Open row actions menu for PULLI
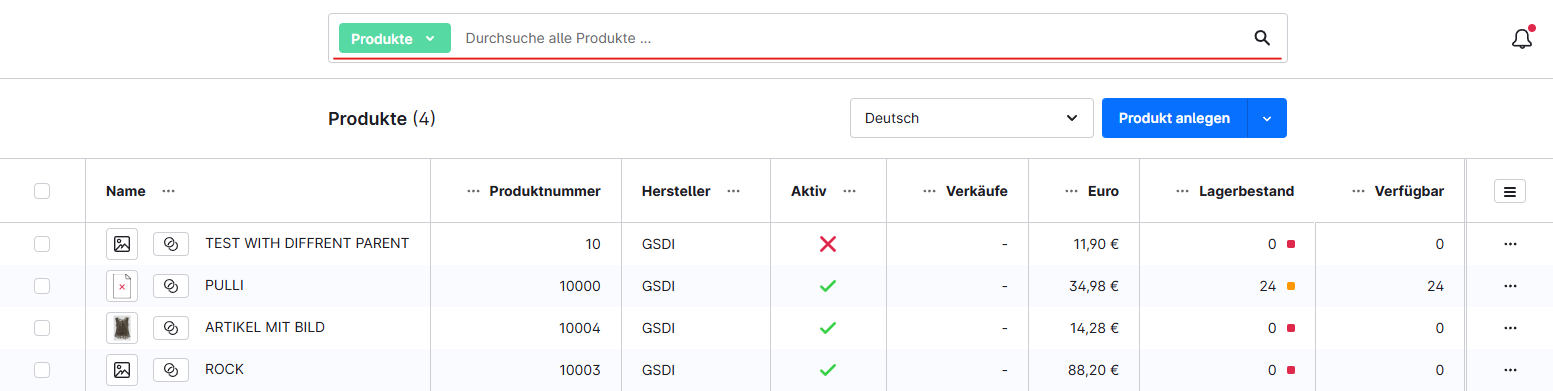The height and width of the screenshot is (391, 1553). pos(1510,286)
